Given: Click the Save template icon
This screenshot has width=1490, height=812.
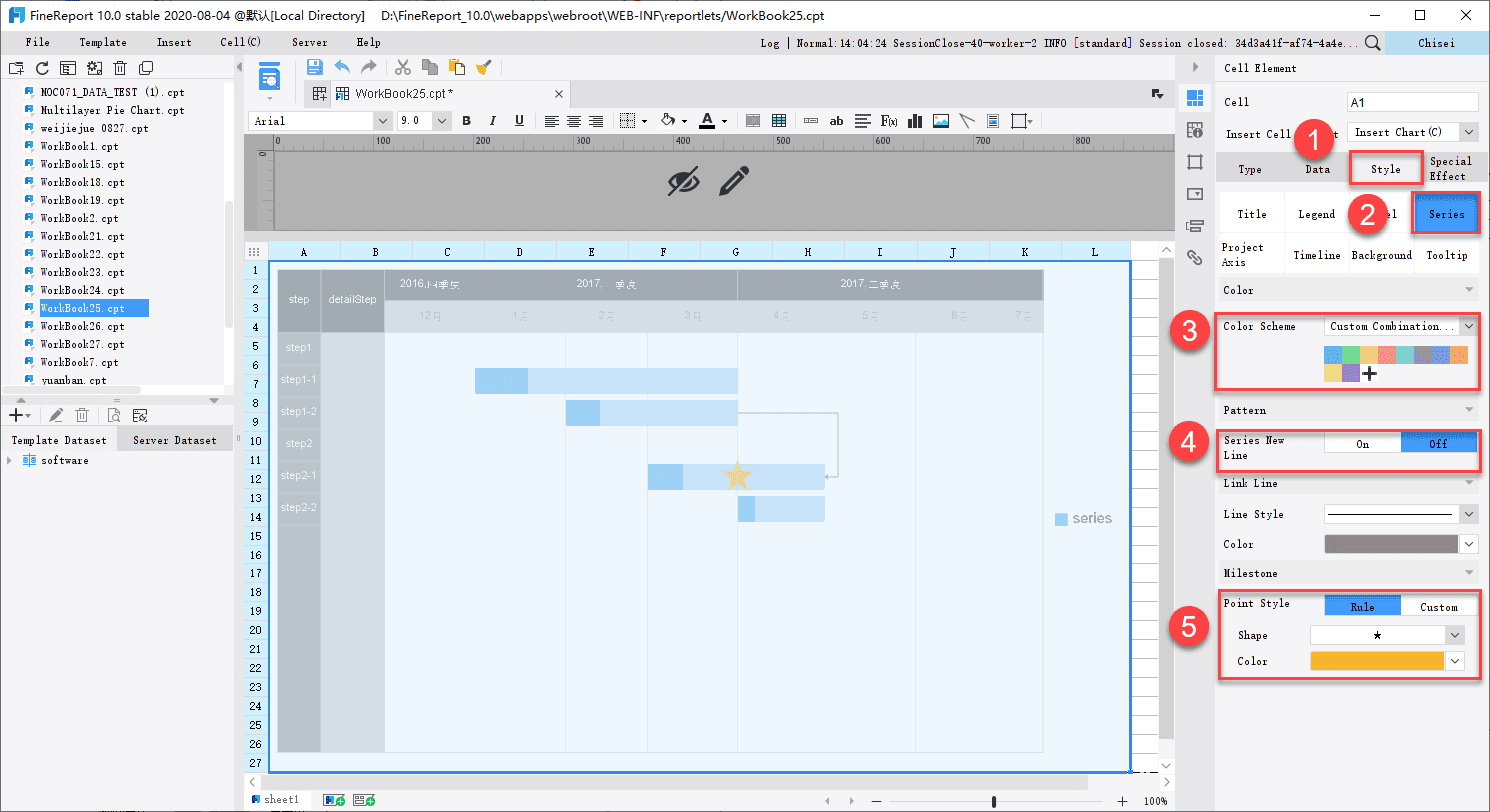Looking at the screenshot, I should pyautogui.click(x=315, y=67).
